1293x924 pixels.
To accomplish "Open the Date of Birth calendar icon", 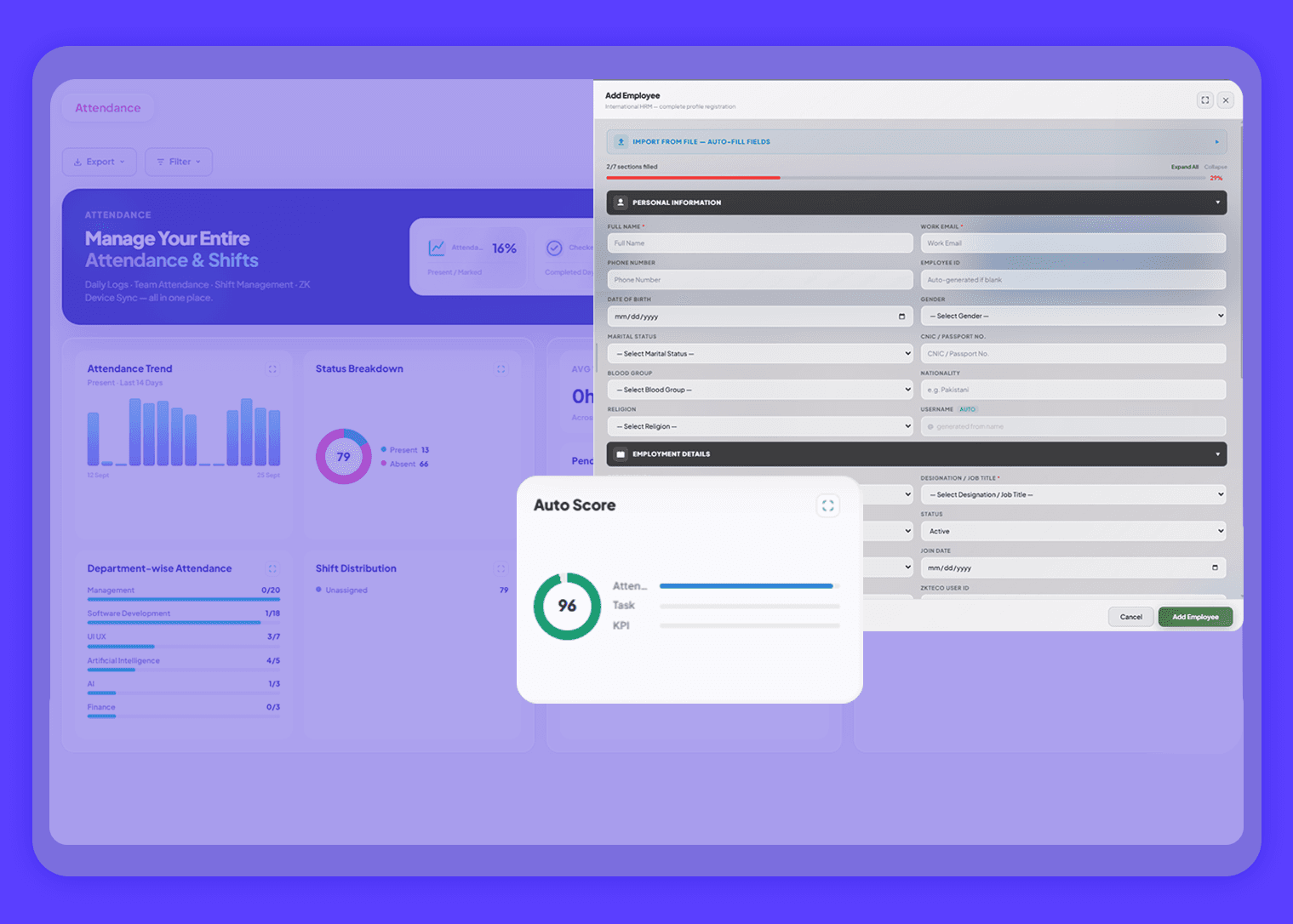I will pos(901,317).
